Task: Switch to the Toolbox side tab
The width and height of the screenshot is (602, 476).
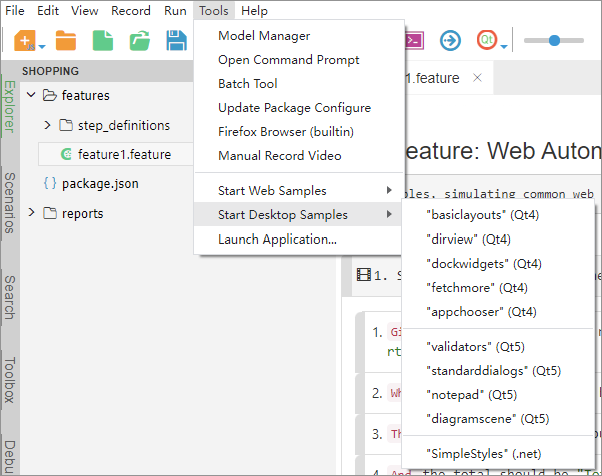Action: coord(10,380)
